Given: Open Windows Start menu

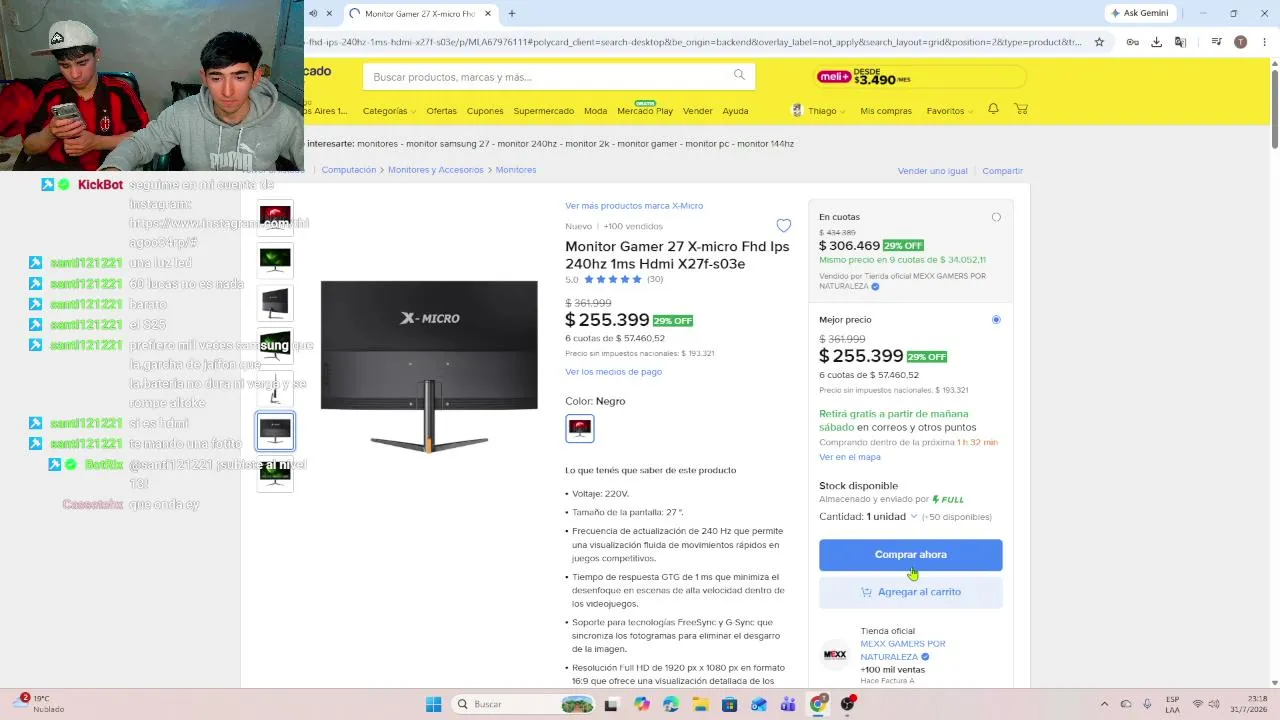Looking at the screenshot, I should tap(433, 704).
